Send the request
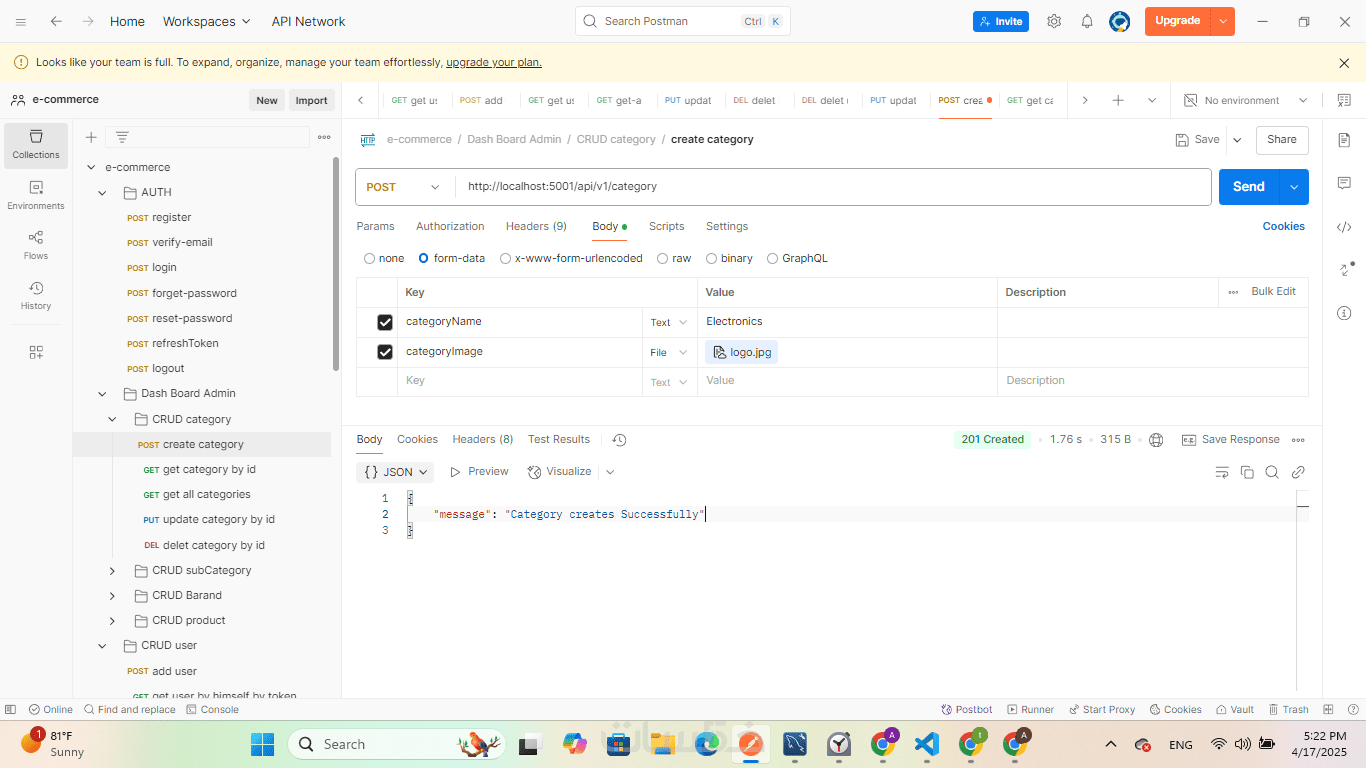Image resolution: width=1366 pixels, height=768 pixels. coord(1249,187)
